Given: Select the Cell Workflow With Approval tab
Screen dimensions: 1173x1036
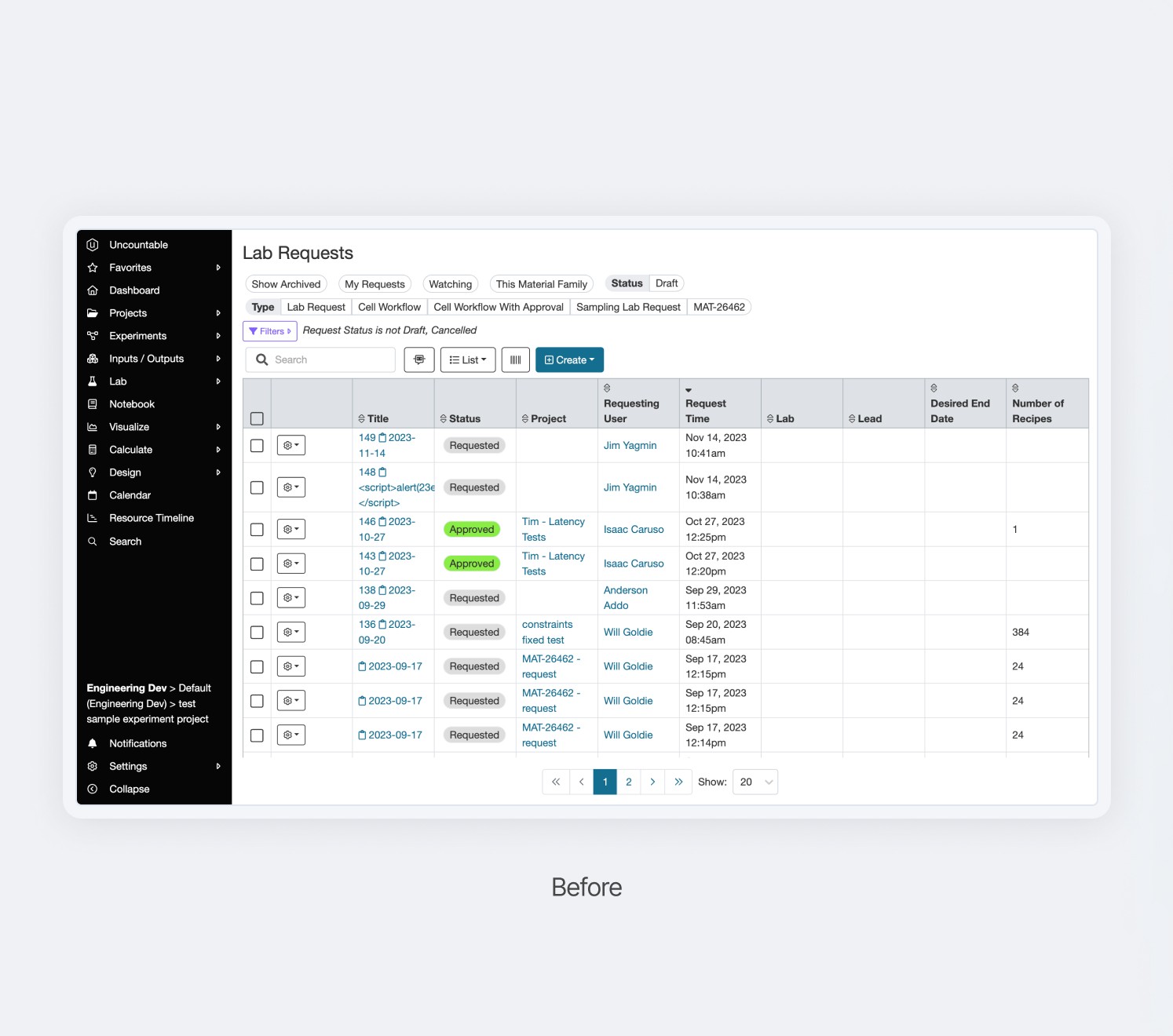Looking at the screenshot, I should point(499,307).
